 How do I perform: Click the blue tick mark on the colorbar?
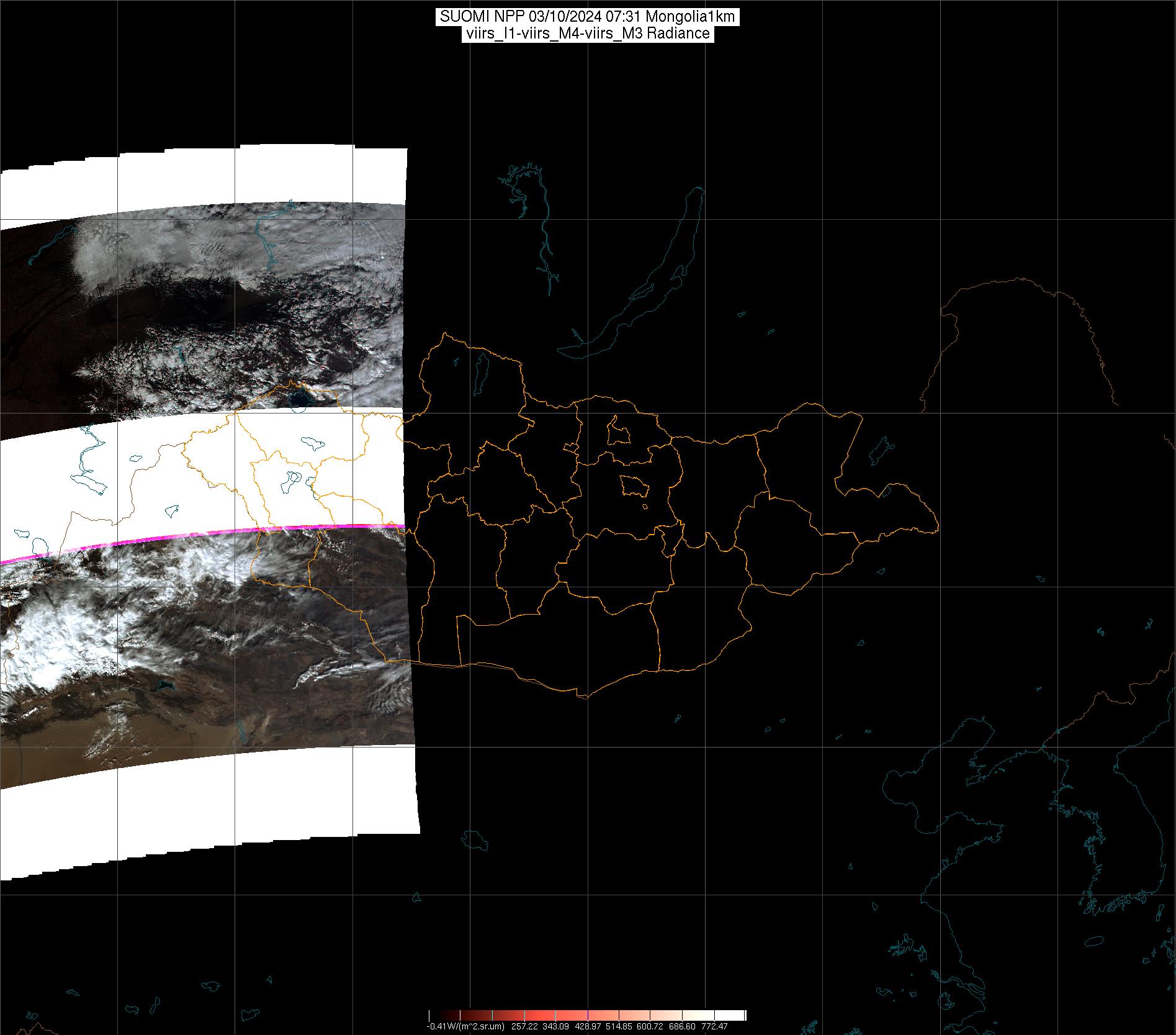pos(588,1016)
